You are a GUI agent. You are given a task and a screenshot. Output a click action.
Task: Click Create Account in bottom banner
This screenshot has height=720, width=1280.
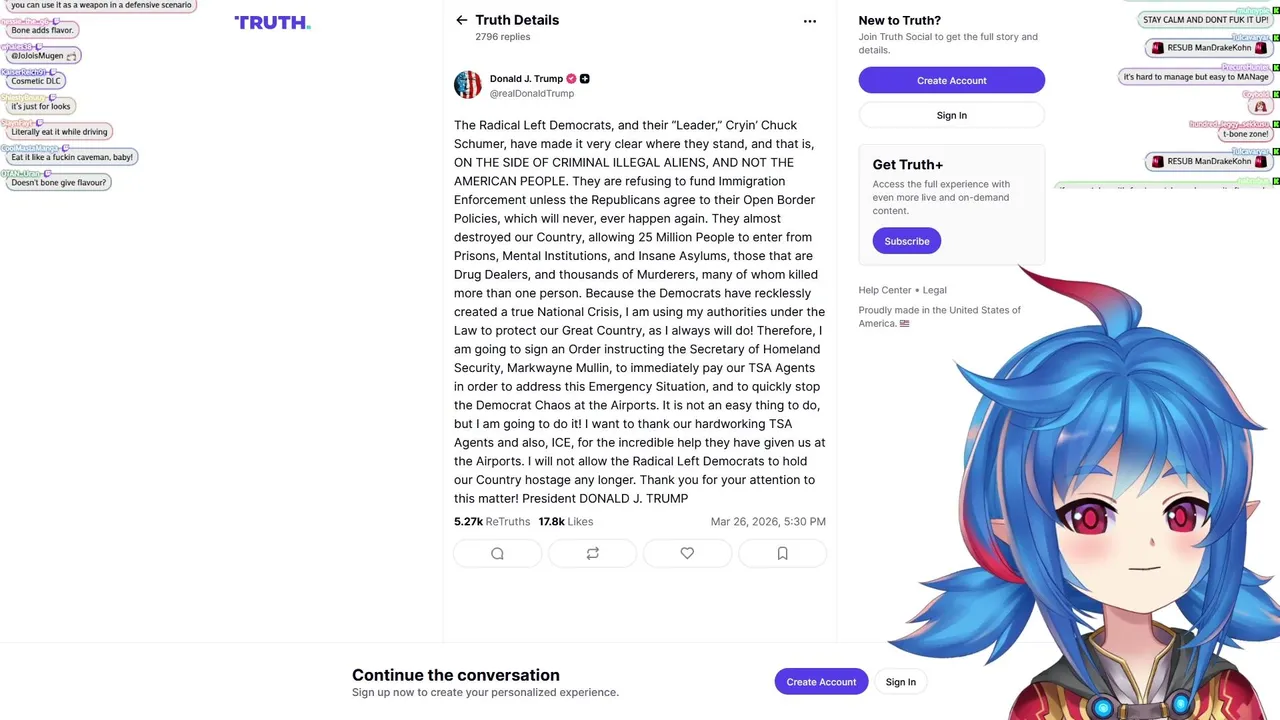821,682
